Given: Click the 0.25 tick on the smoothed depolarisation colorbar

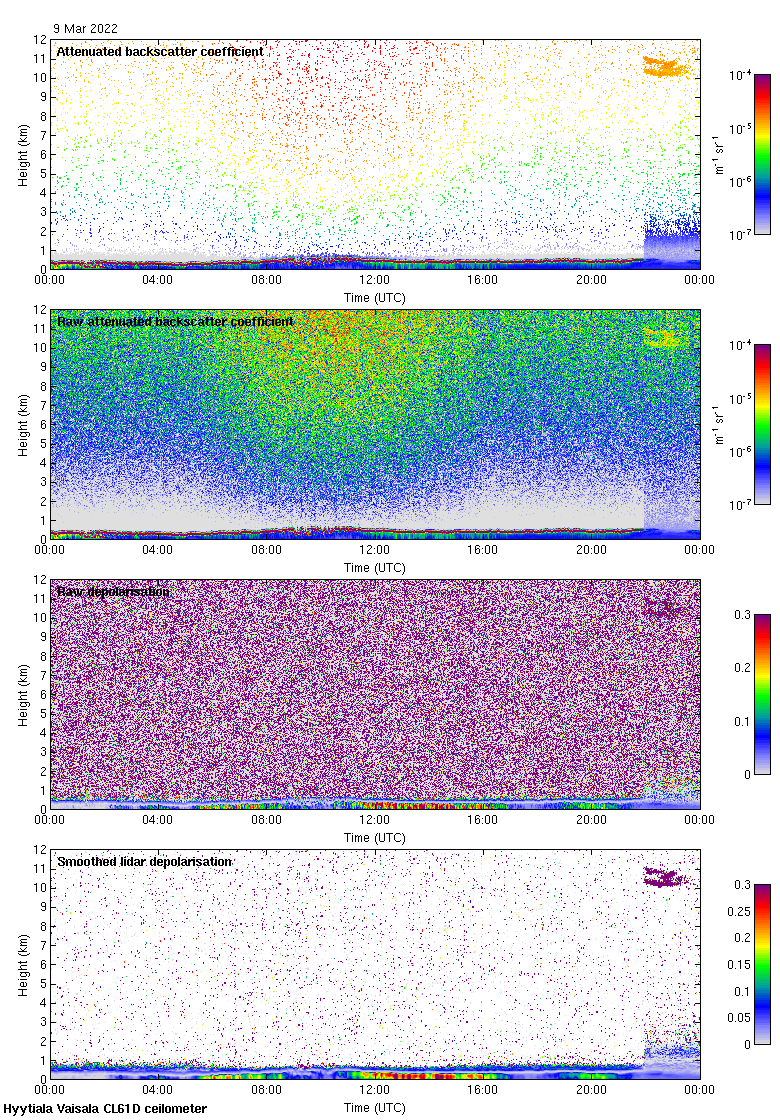Looking at the screenshot, I should point(739,911).
